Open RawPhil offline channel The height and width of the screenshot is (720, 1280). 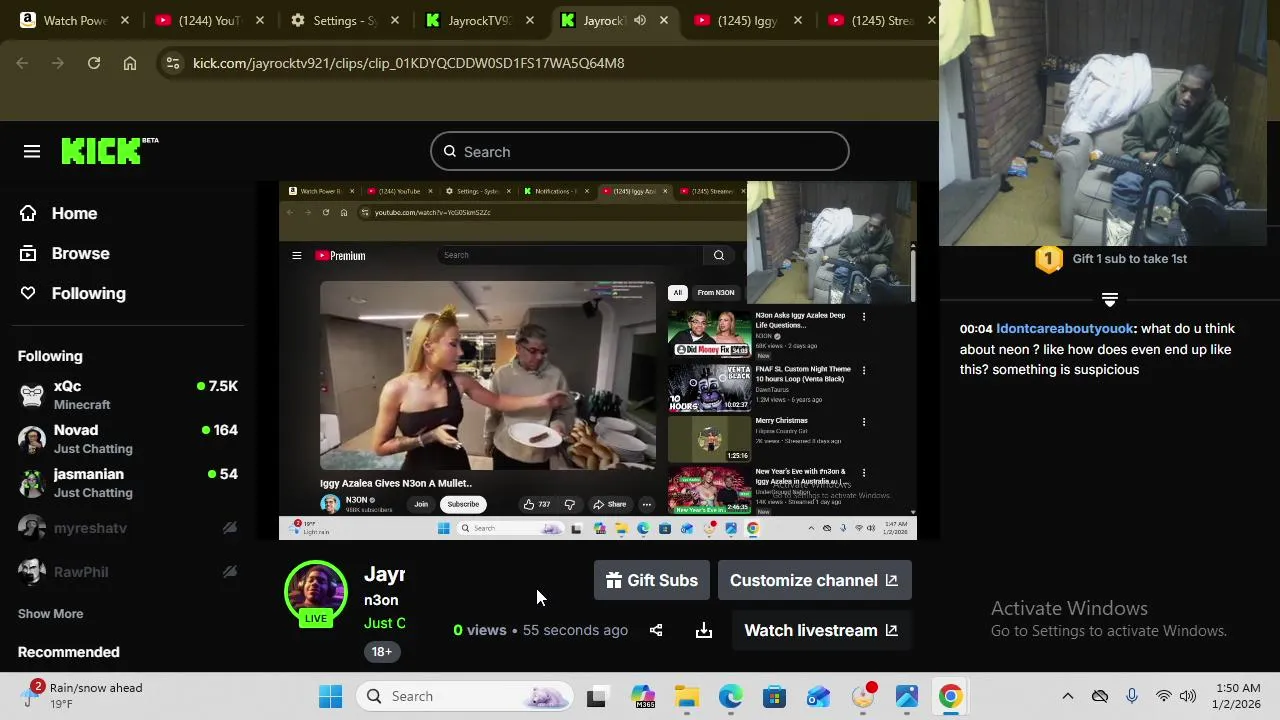coord(128,572)
